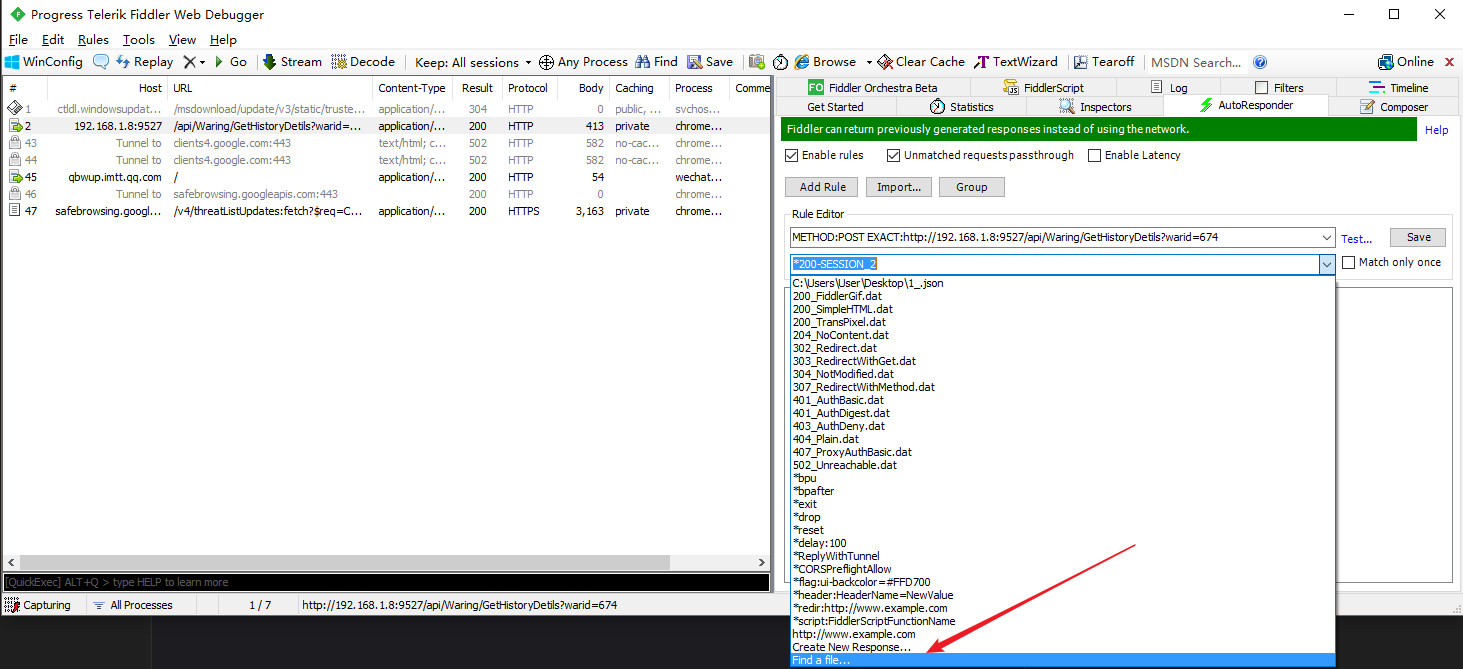
Task: Open the Help menu
Action: [223, 40]
